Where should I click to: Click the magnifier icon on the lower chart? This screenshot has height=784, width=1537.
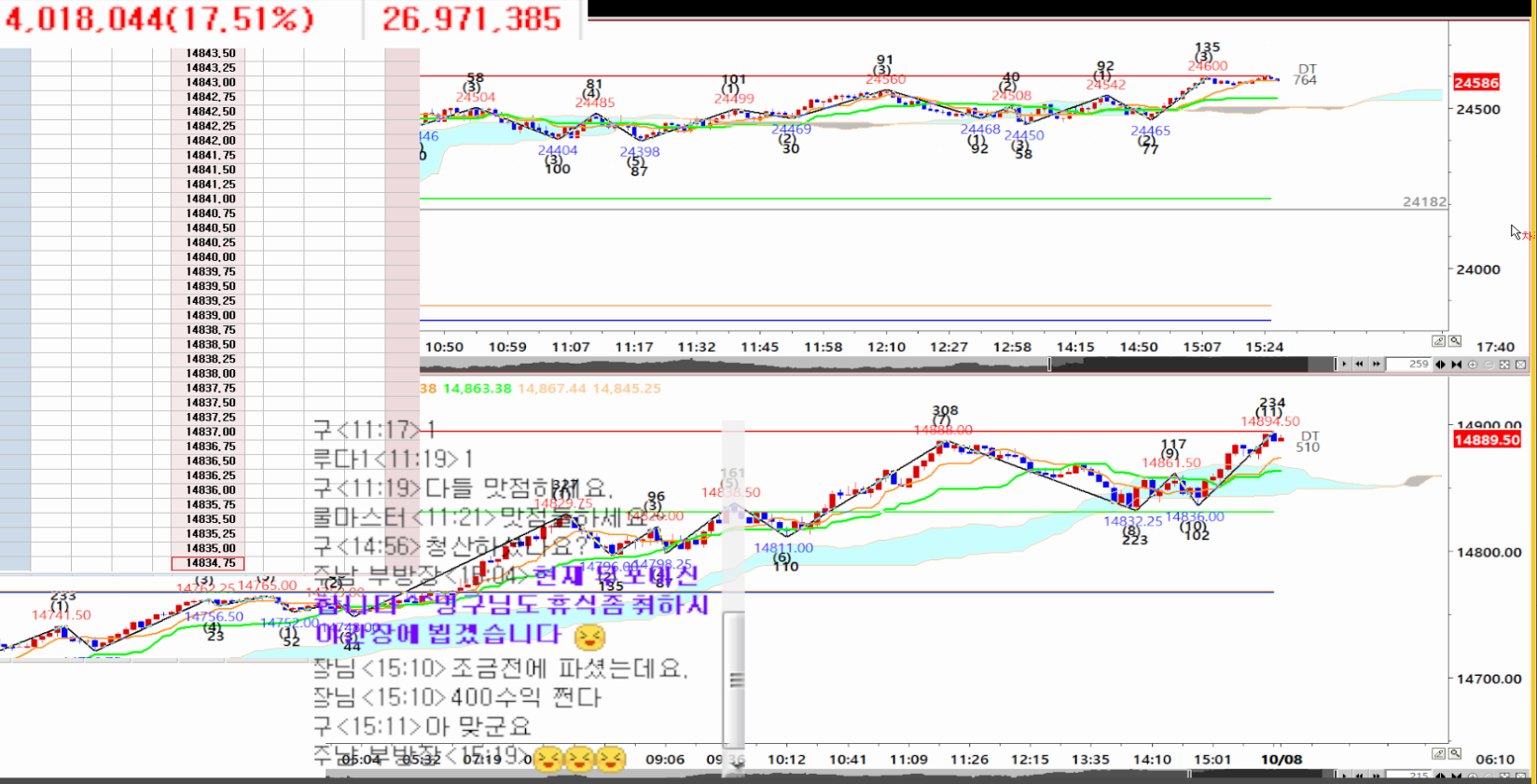(1455, 753)
